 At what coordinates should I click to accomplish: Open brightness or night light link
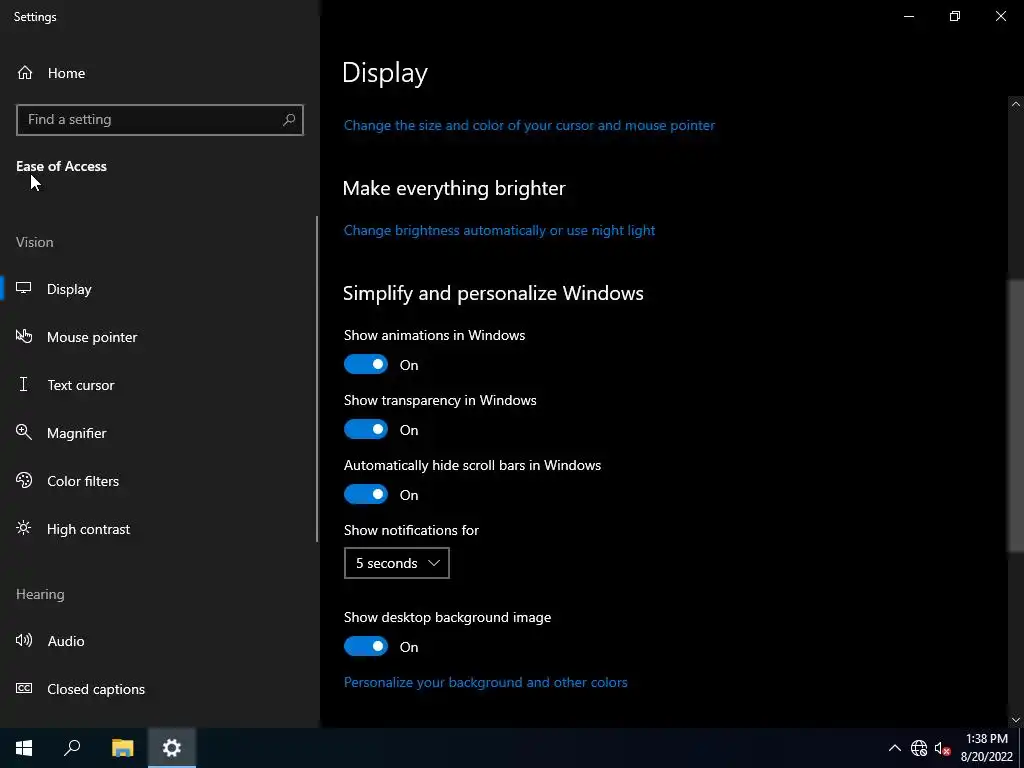pyautogui.click(x=500, y=231)
